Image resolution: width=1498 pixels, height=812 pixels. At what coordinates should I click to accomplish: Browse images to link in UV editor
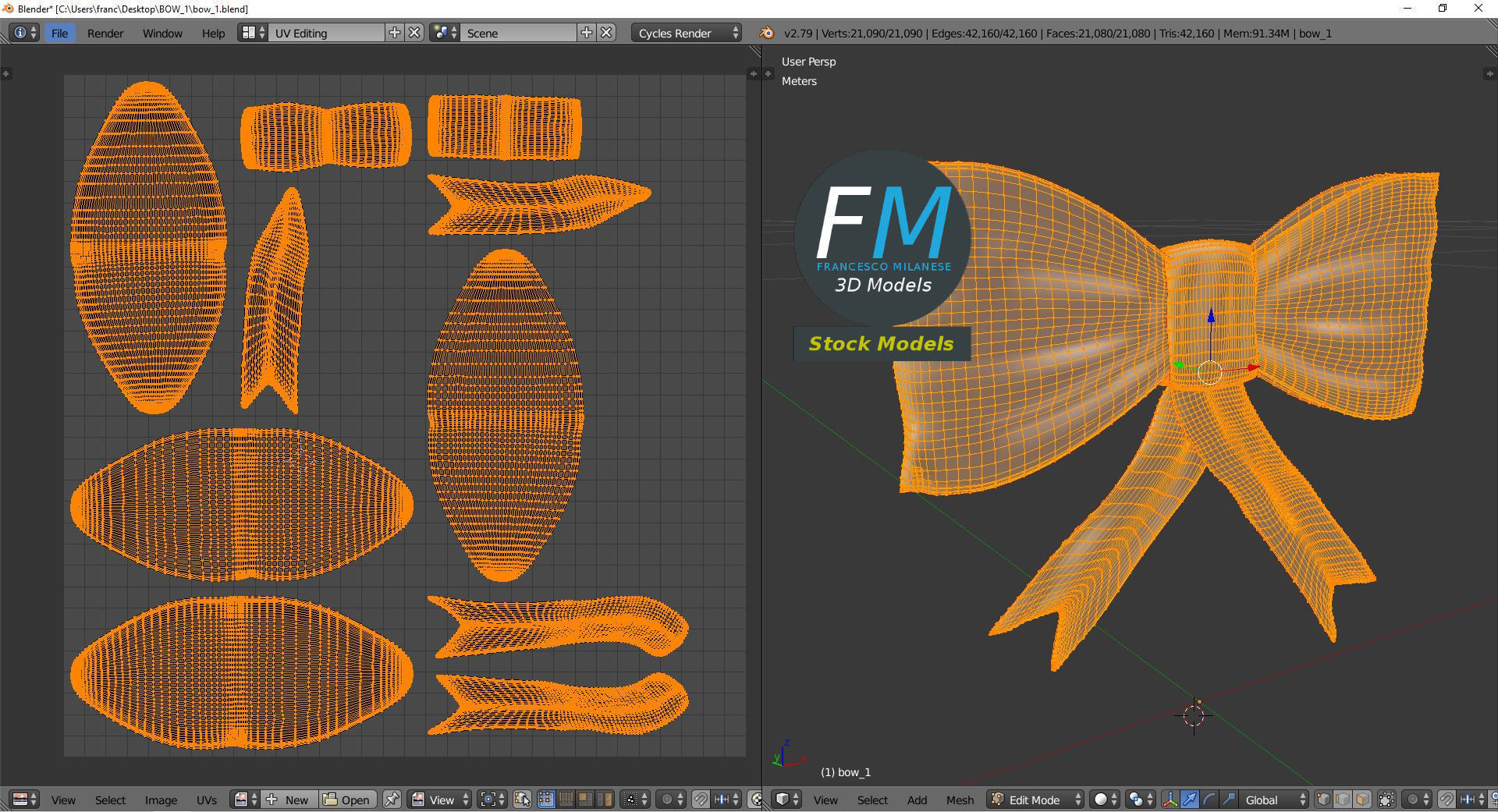(x=246, y=800)
